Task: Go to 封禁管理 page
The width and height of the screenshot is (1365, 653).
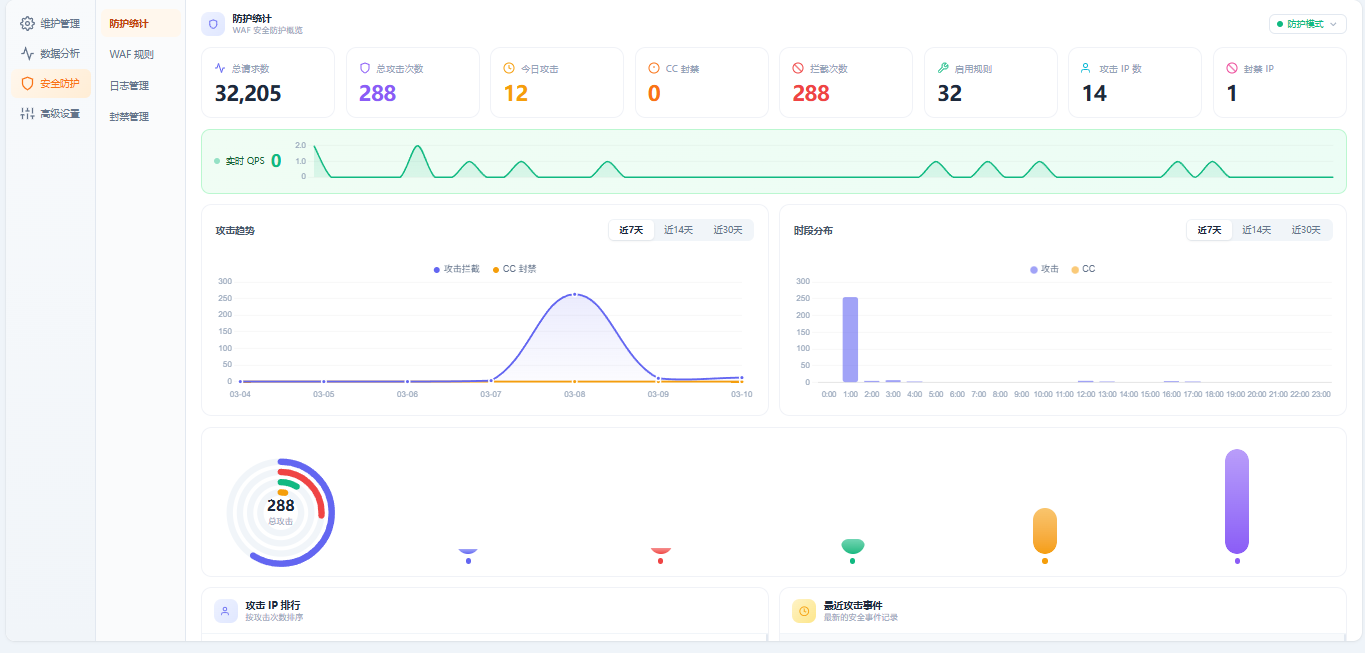Action: tap(129, 117)
